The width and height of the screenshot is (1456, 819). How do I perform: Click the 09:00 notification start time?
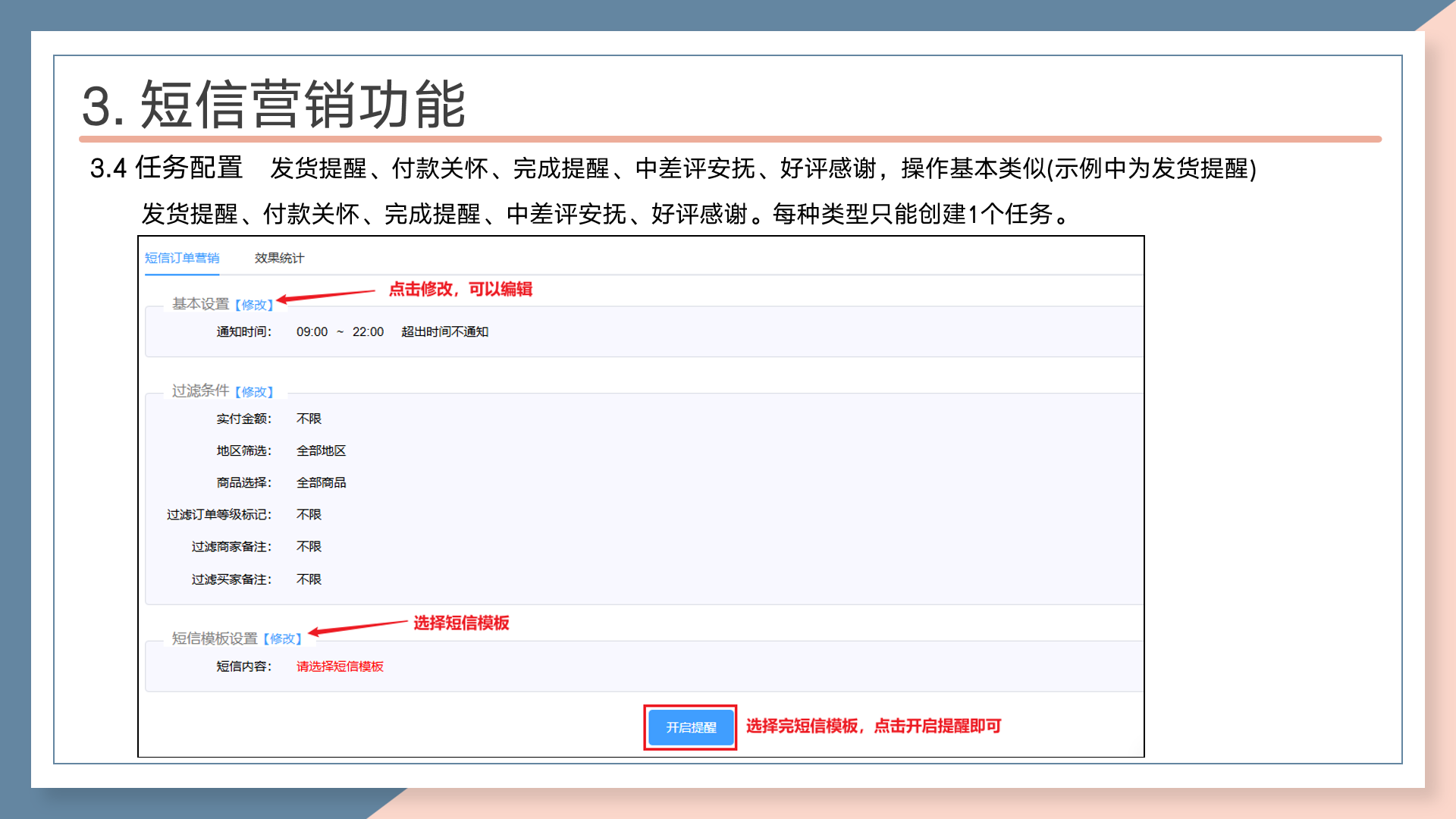pos(312,332)
